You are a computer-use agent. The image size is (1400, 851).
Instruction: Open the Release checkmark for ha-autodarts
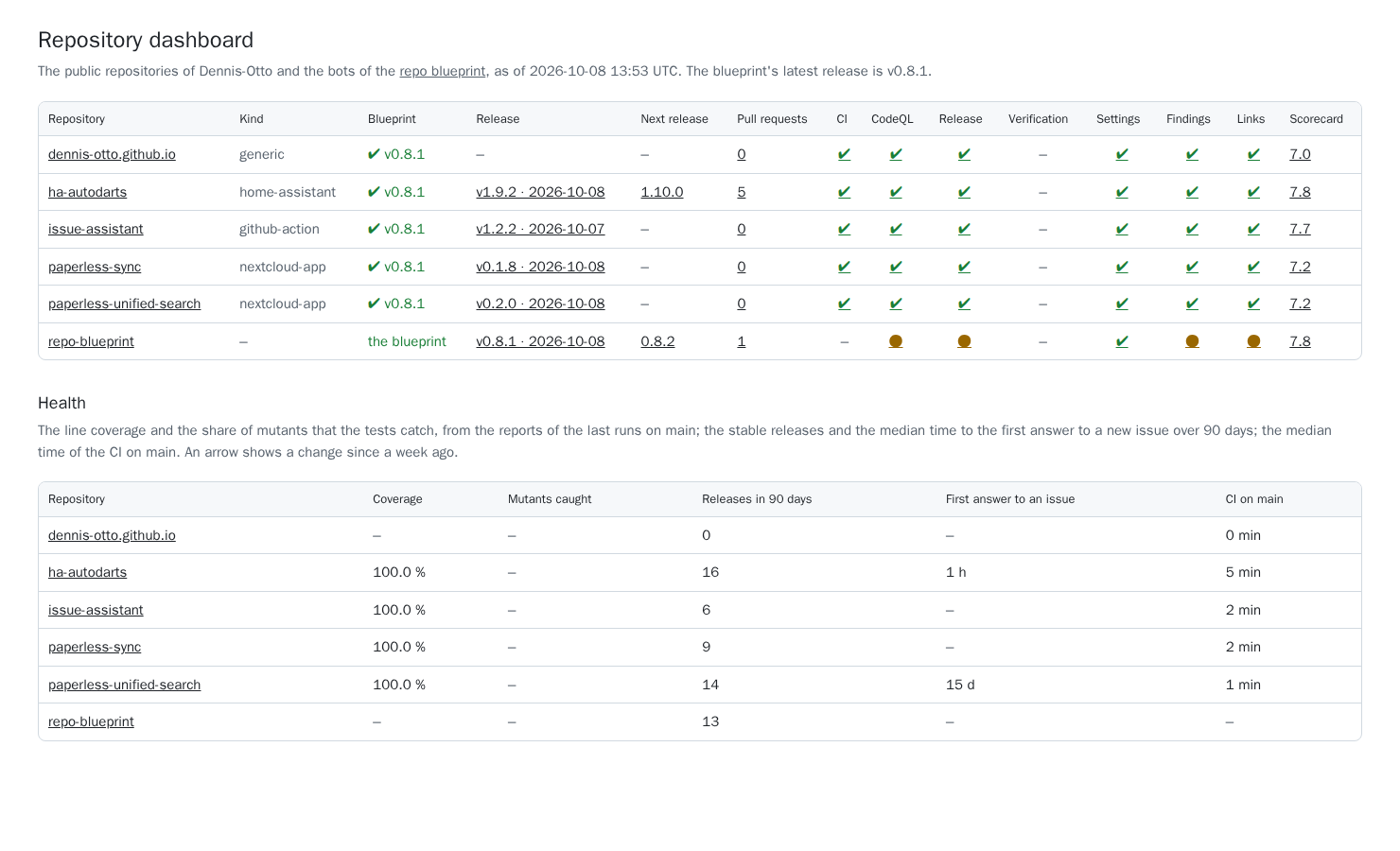tap(964, 192)
